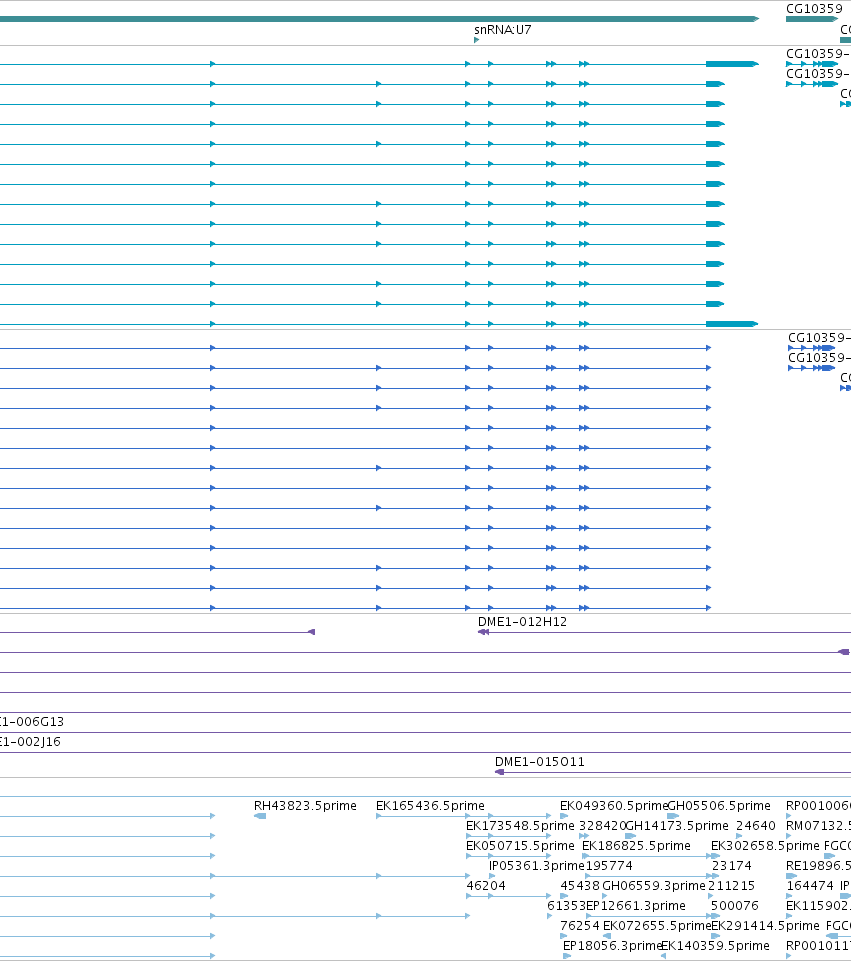The height and width of the screenshot is (961, 851).
Task: Select the EK050715.5prime EST label
Action: click(x=520, y=846)
